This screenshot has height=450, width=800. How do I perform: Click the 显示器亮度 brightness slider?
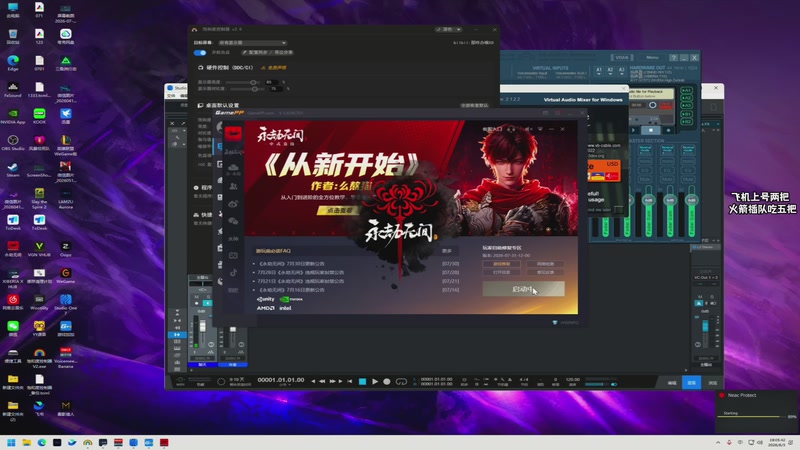click(242, 83)
